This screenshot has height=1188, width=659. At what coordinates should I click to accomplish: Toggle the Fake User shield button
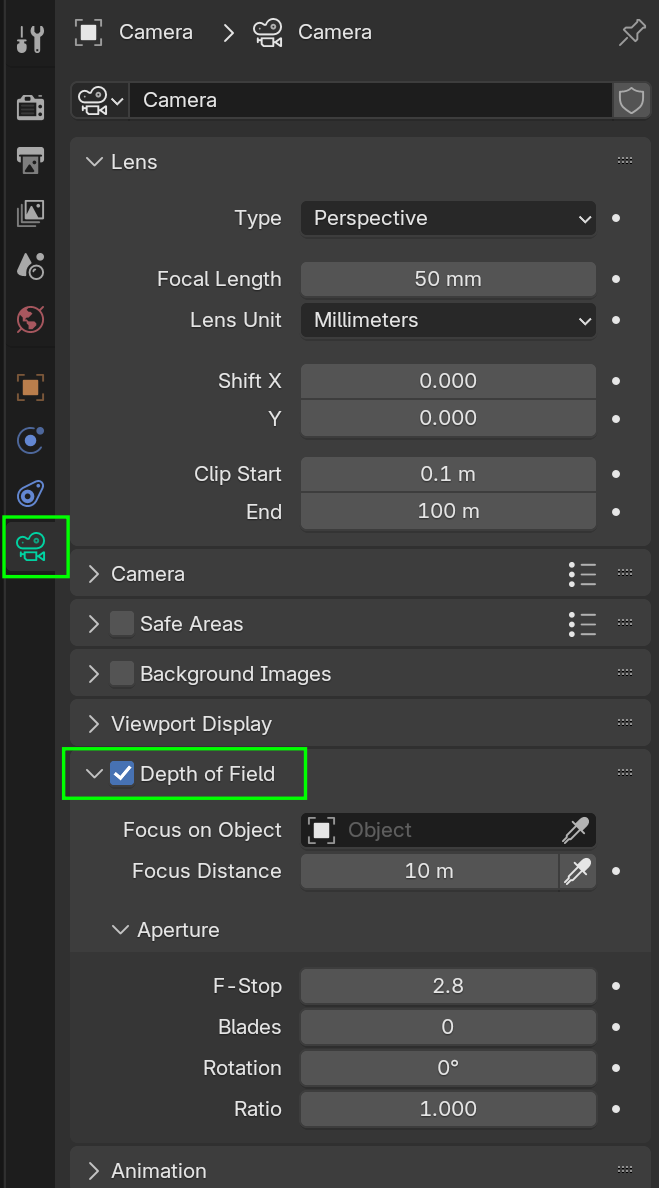coord(632,100)
